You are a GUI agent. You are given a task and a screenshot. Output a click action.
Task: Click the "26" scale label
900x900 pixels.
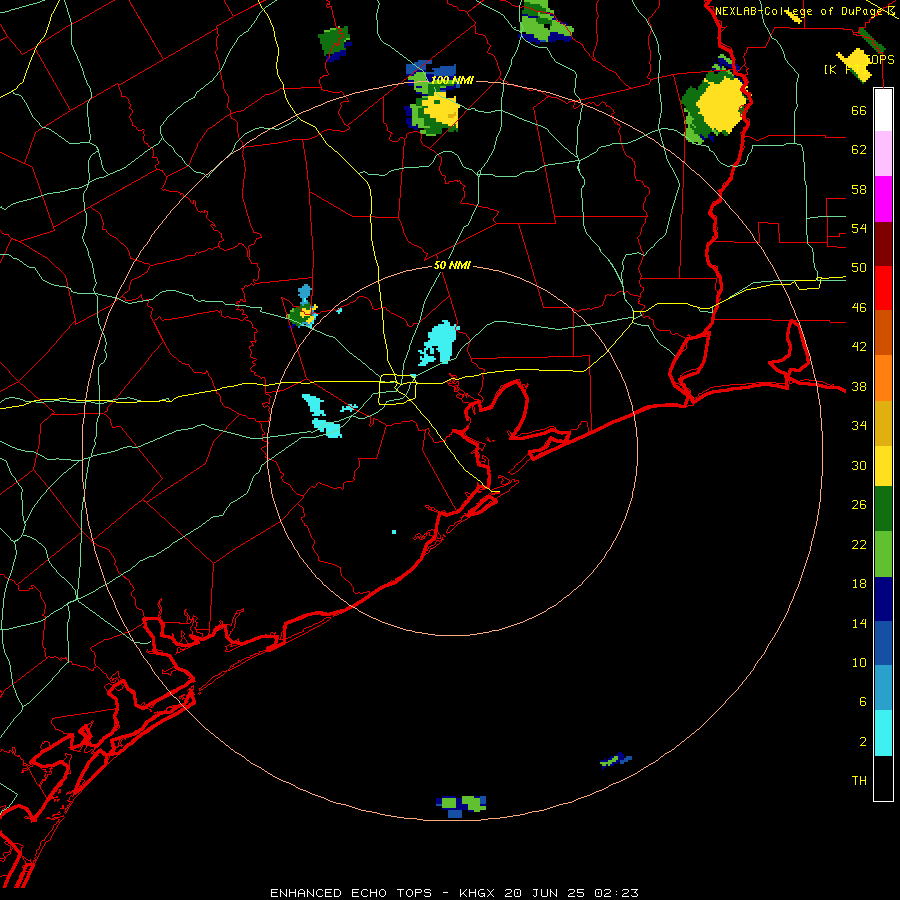tap(859, 505)
